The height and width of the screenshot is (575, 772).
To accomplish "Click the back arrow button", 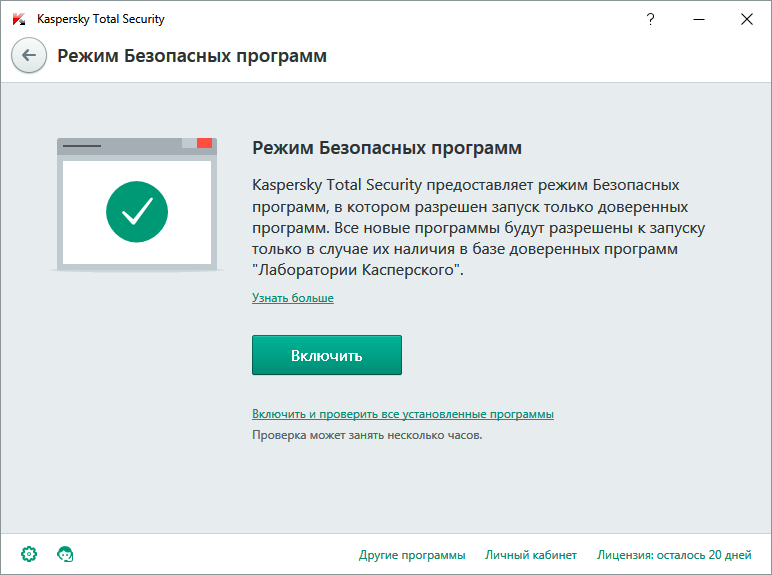I will tap(28, 56).
